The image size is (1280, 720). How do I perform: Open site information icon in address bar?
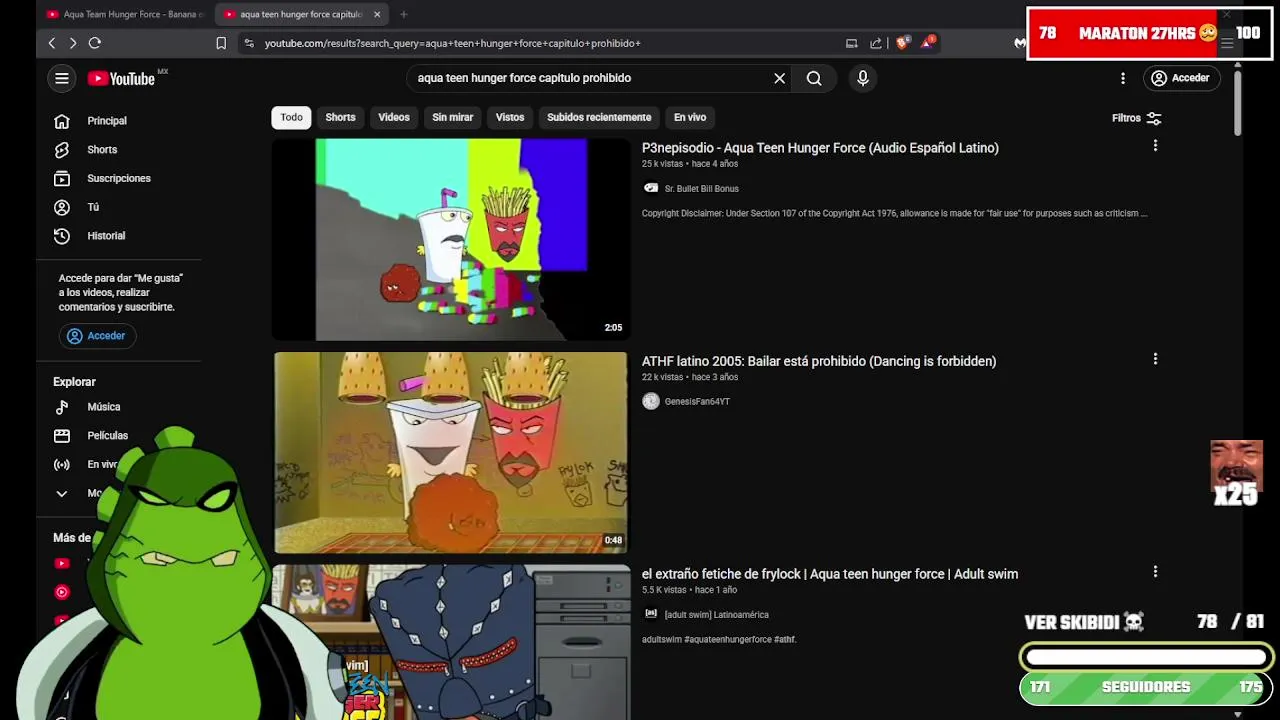(248, 43)
